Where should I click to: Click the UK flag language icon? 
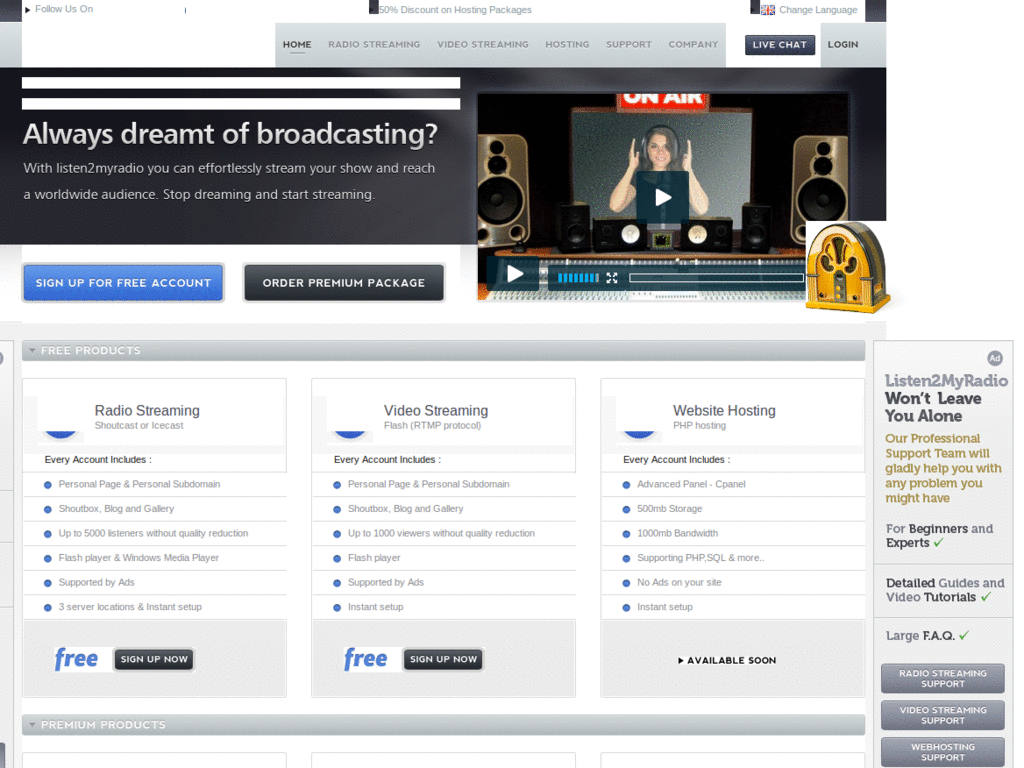pyautogui.click(x=767, y=10)
